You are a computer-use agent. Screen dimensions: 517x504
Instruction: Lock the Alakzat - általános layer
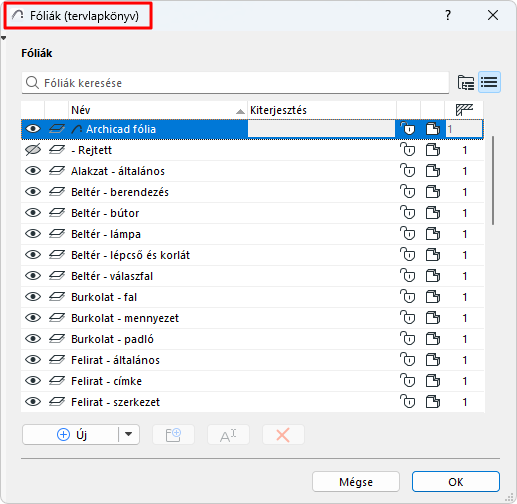[x=408, y=171]
